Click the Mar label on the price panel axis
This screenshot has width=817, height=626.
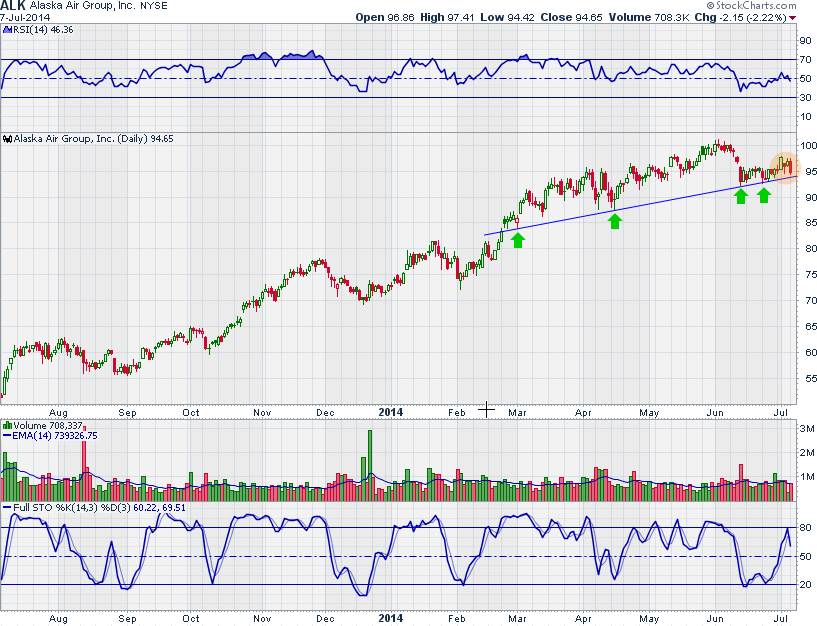click(517, 413)
